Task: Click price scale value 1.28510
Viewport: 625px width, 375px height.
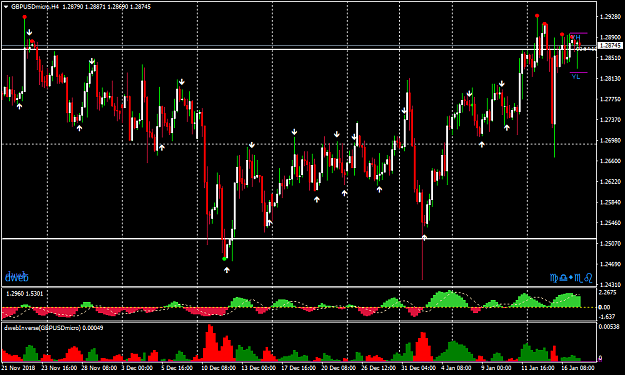Action: coord(610,58)
